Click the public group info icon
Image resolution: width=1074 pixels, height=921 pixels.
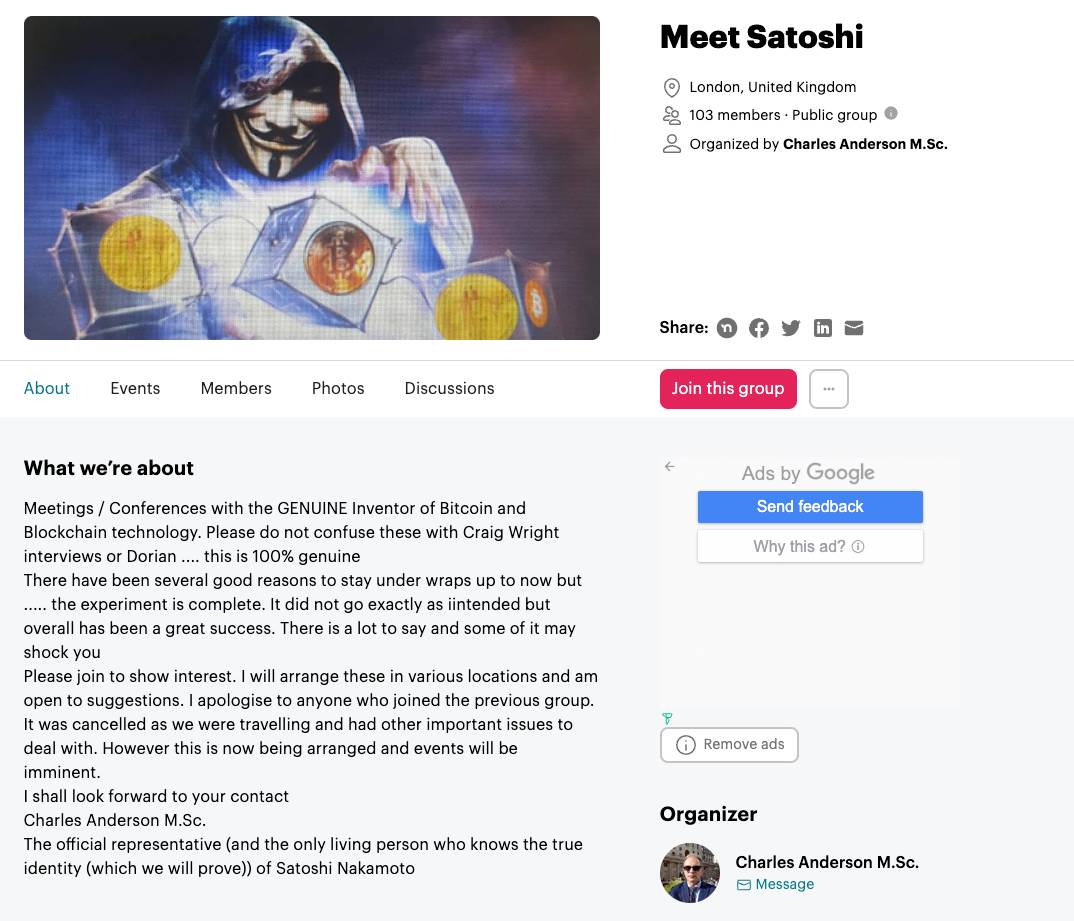coord(891,114)
